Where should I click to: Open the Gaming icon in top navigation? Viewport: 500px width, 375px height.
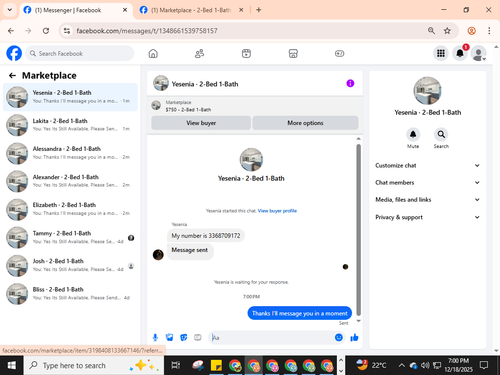339,53
